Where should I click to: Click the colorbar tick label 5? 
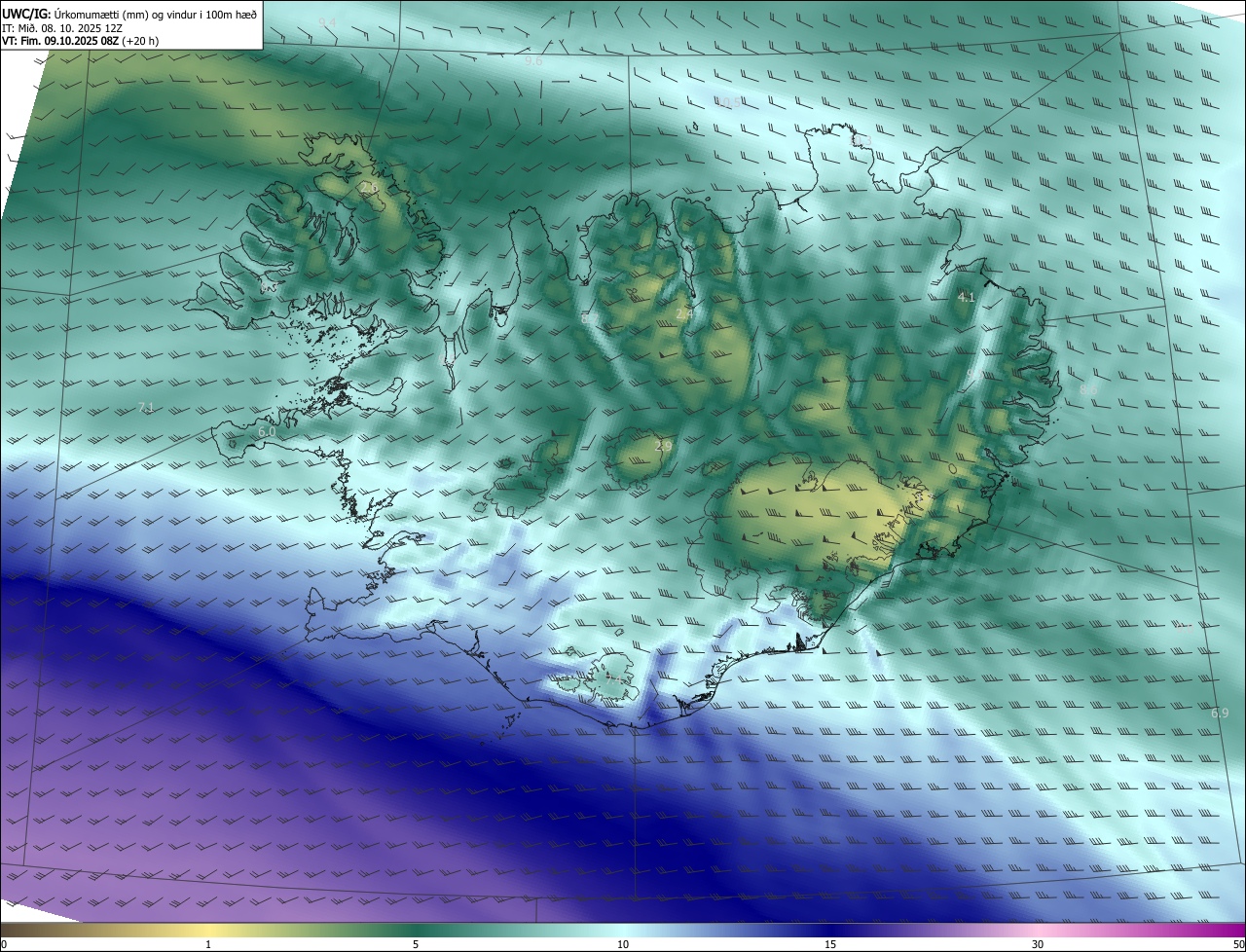[416, 944]
